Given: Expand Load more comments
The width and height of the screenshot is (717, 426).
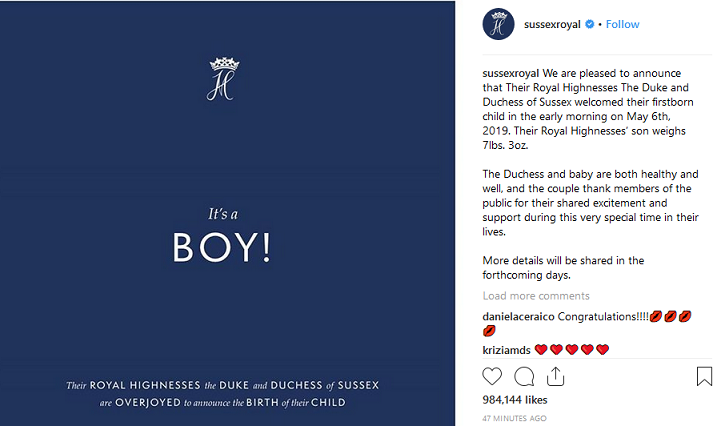Looking at the screenshot, I should point(536,296).
